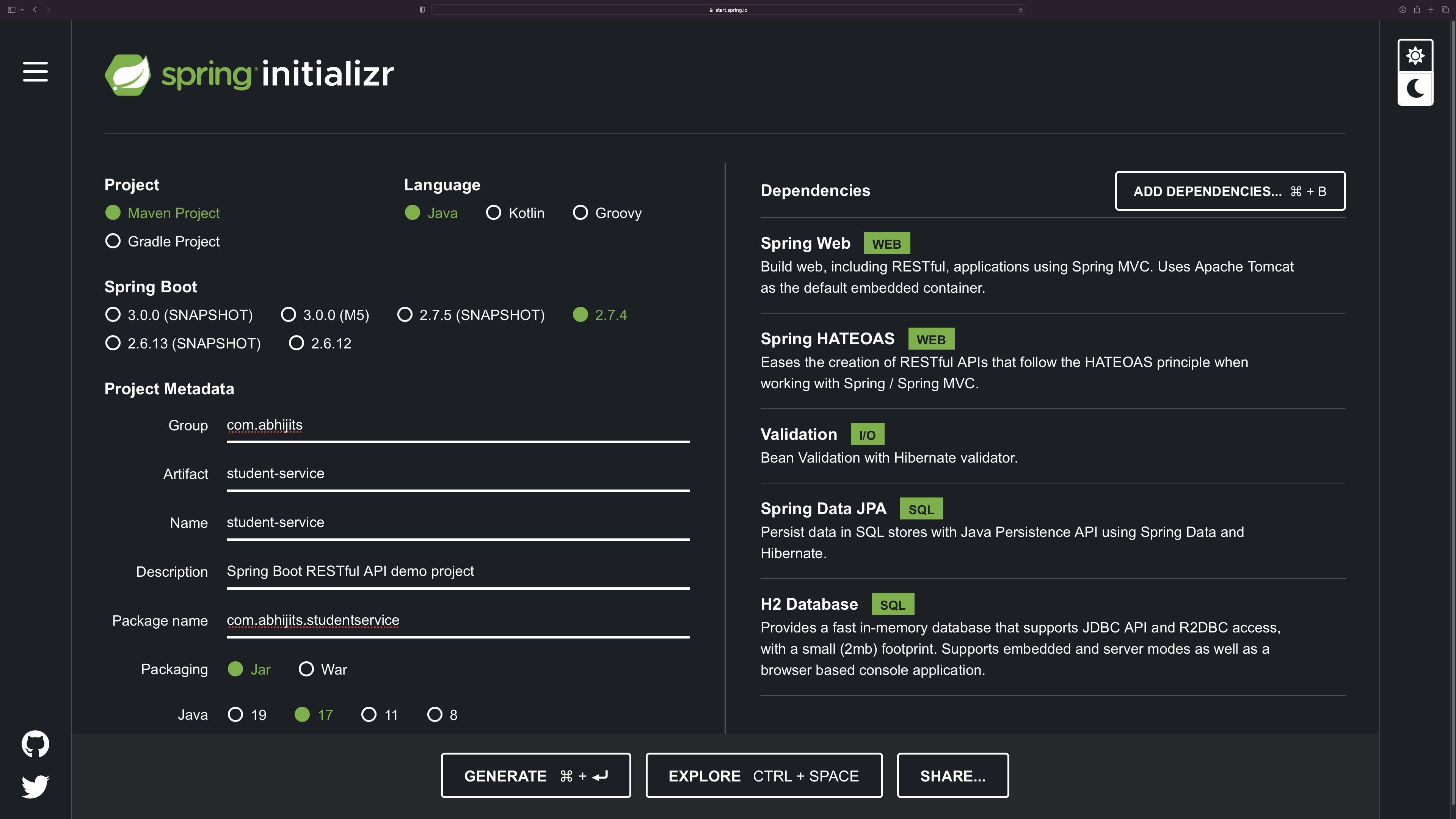Viewport: 1456px width, 819px height.
Task: Open the GitHub link icon
Action: click(x=35, y=744)
